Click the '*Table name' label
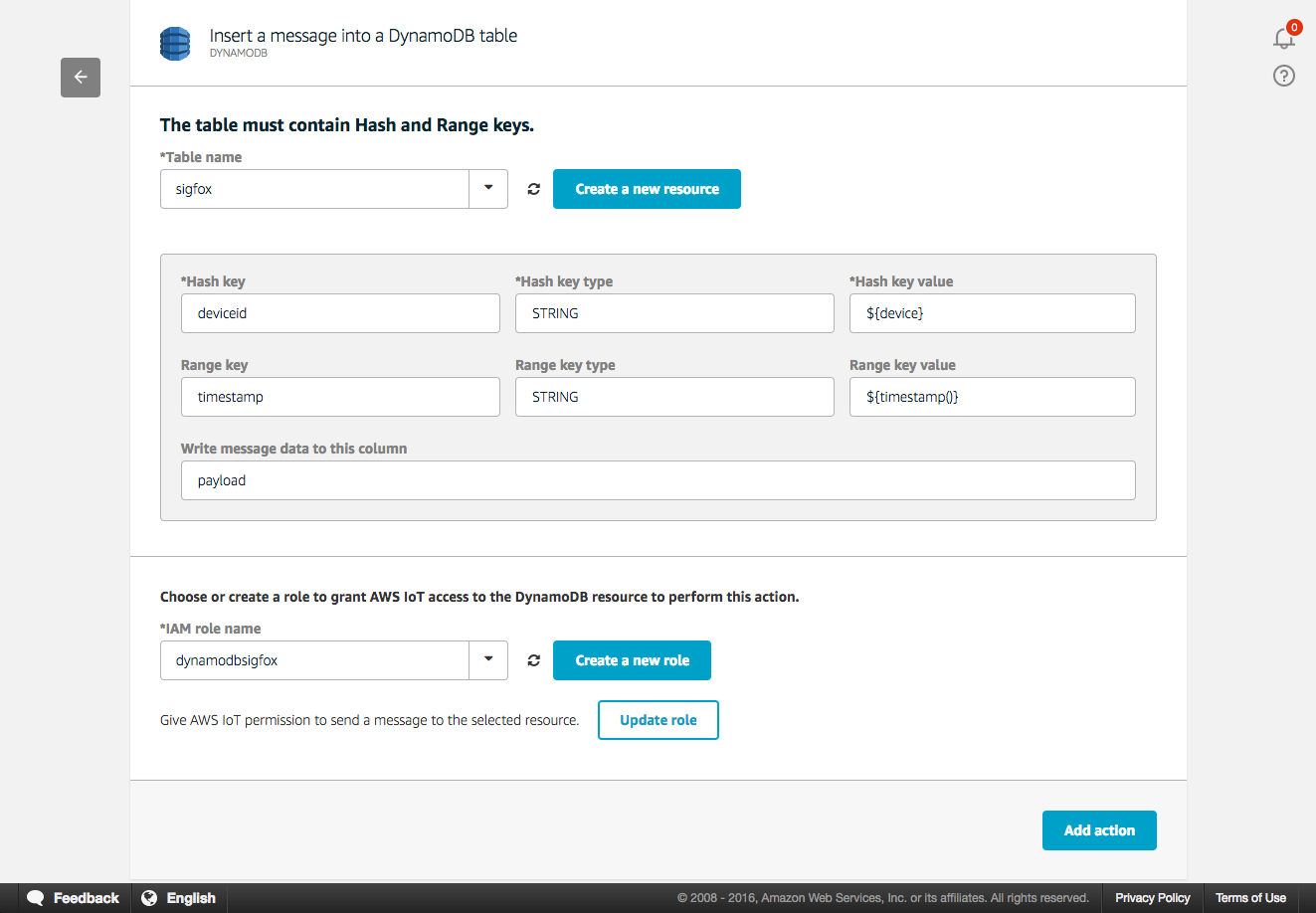 coord(201,157)
